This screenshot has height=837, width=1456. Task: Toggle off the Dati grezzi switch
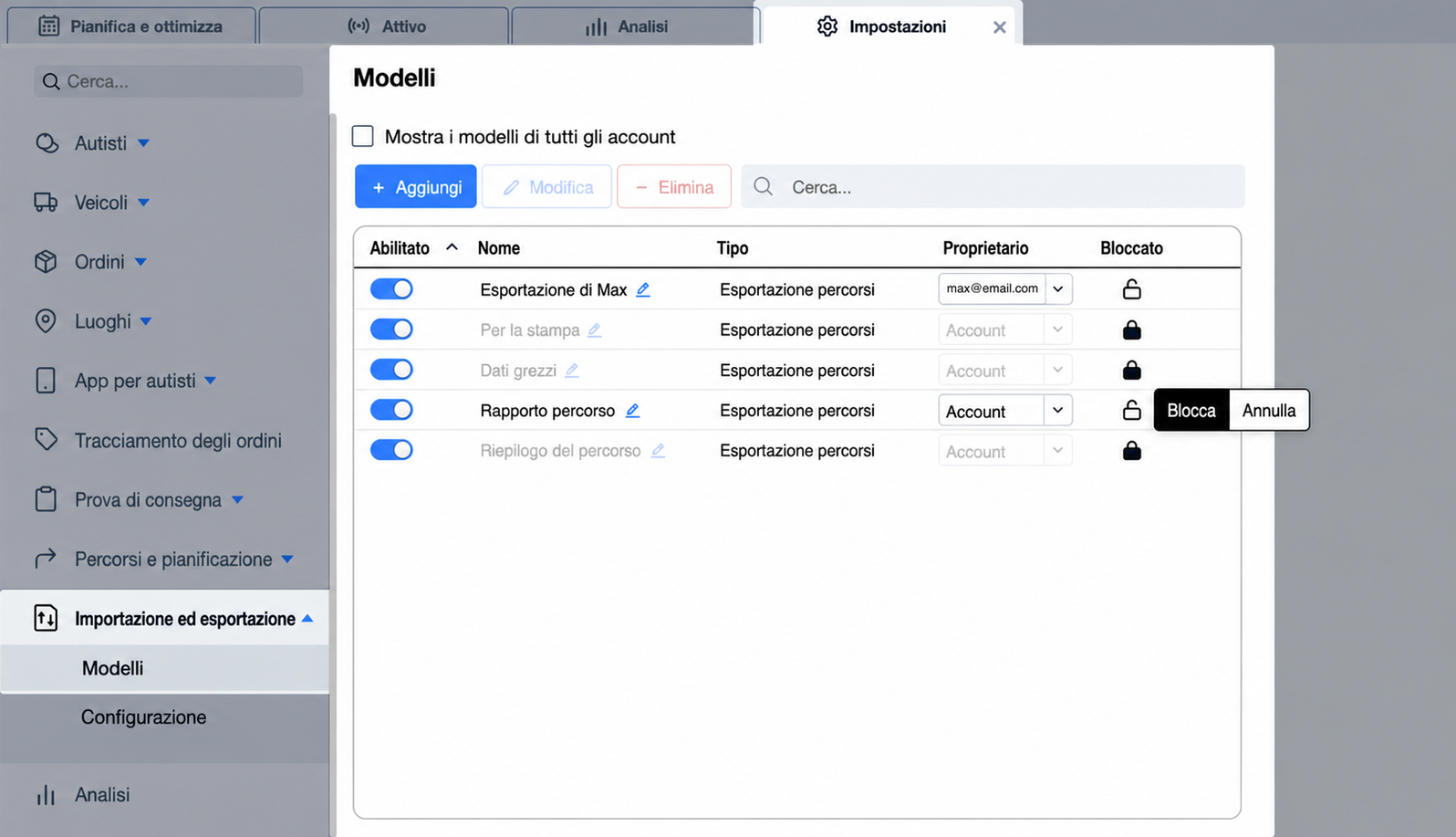click(391, 370)
